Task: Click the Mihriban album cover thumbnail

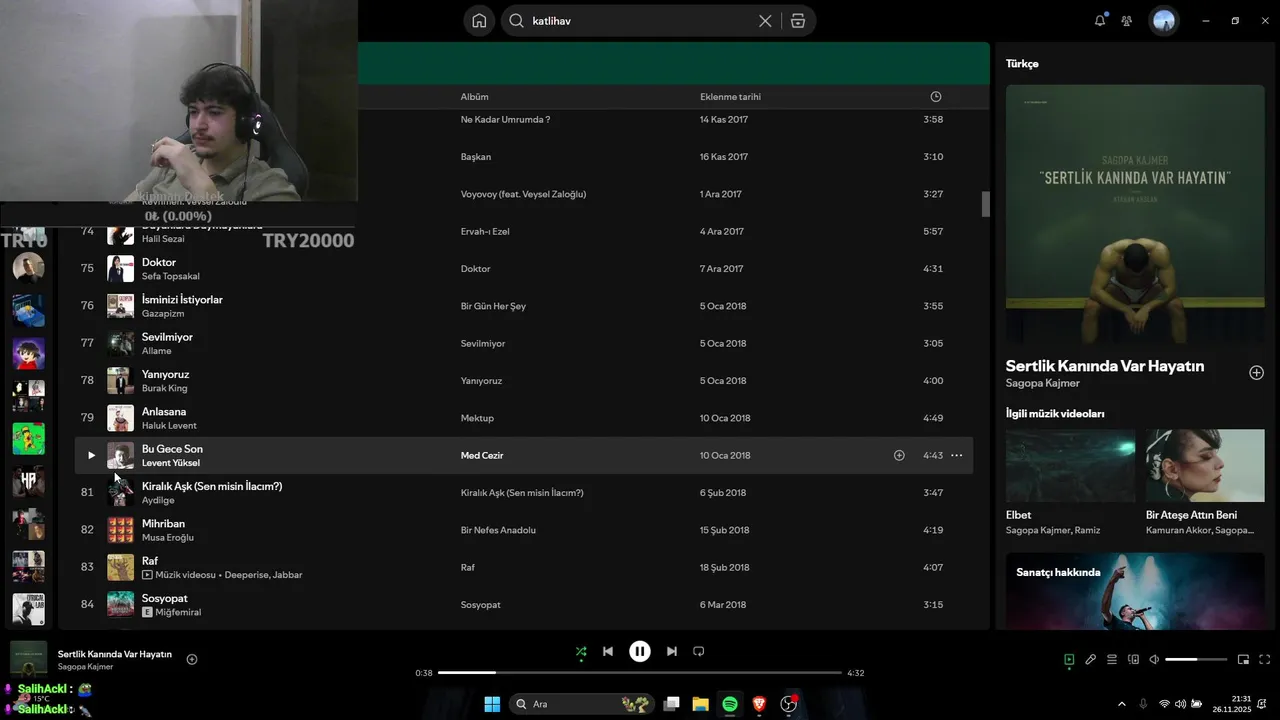Action: click(x=120, y=530)
